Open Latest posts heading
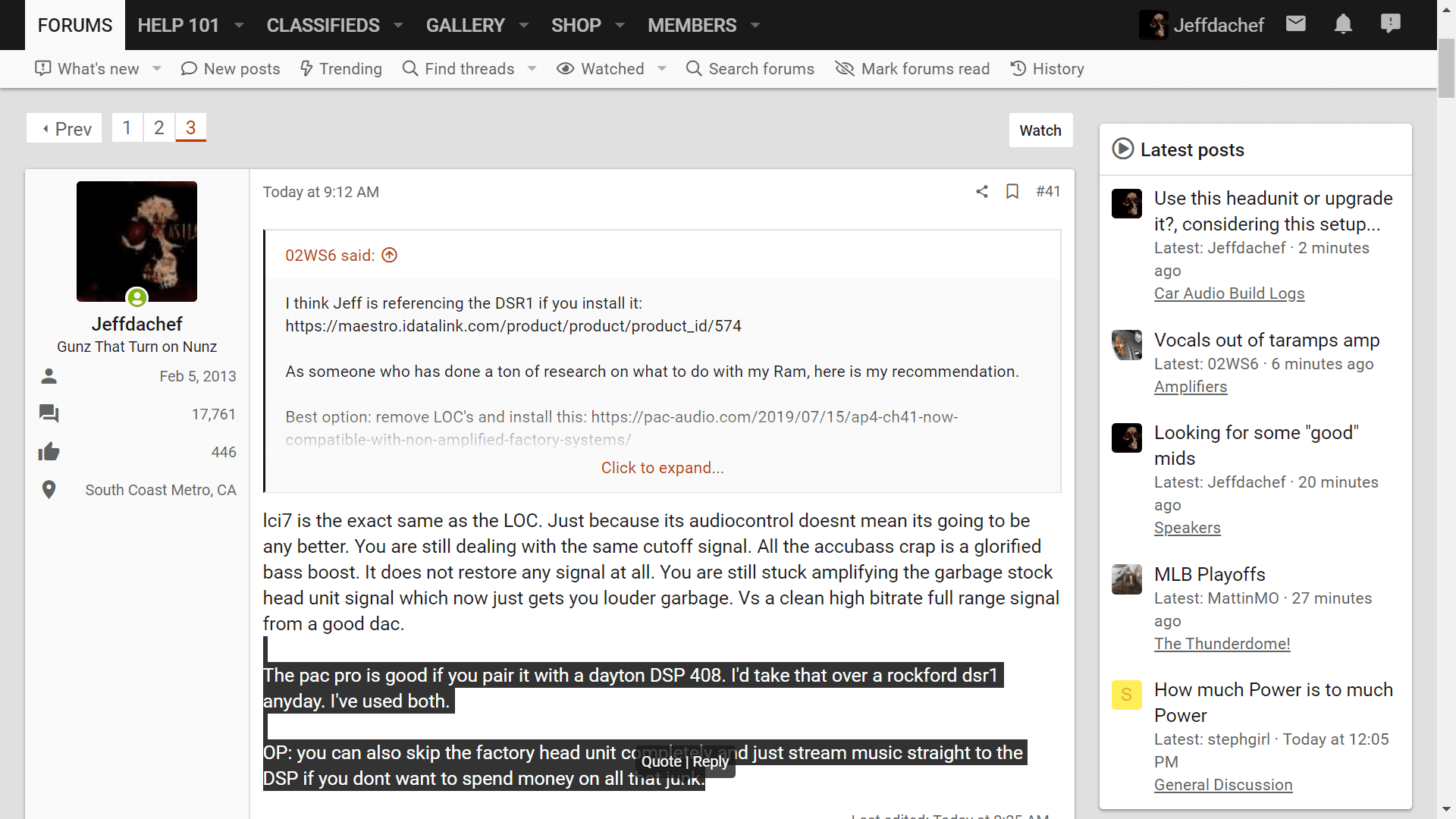 (1192, 149)
